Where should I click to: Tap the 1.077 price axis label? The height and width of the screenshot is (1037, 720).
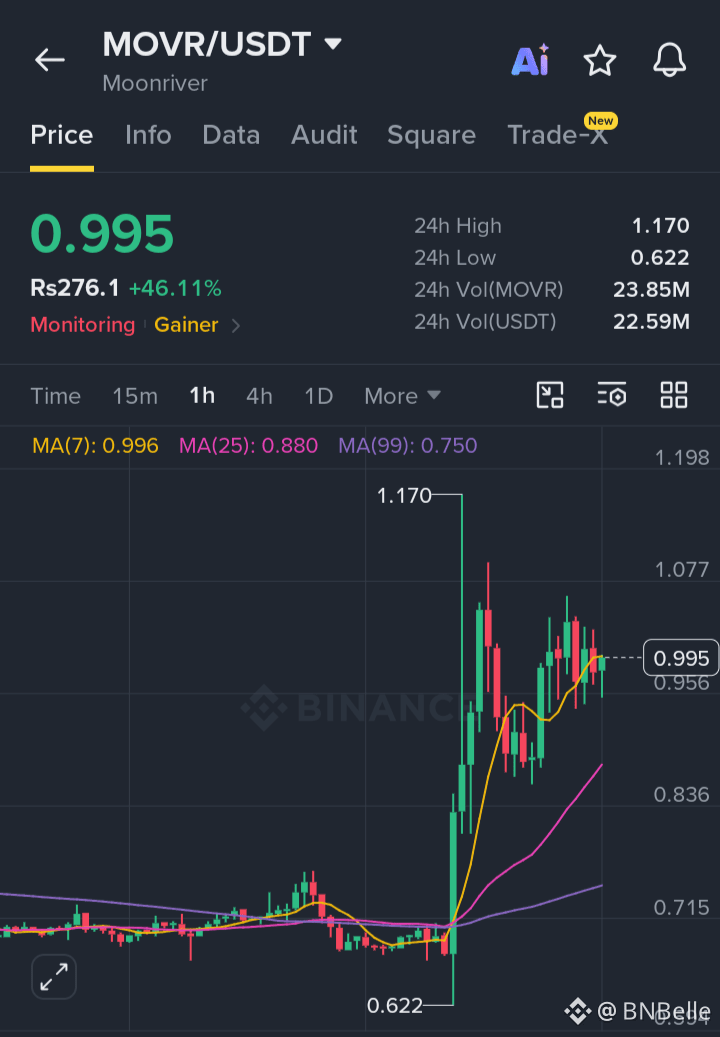pyautogui.click(x=682, y=569)
